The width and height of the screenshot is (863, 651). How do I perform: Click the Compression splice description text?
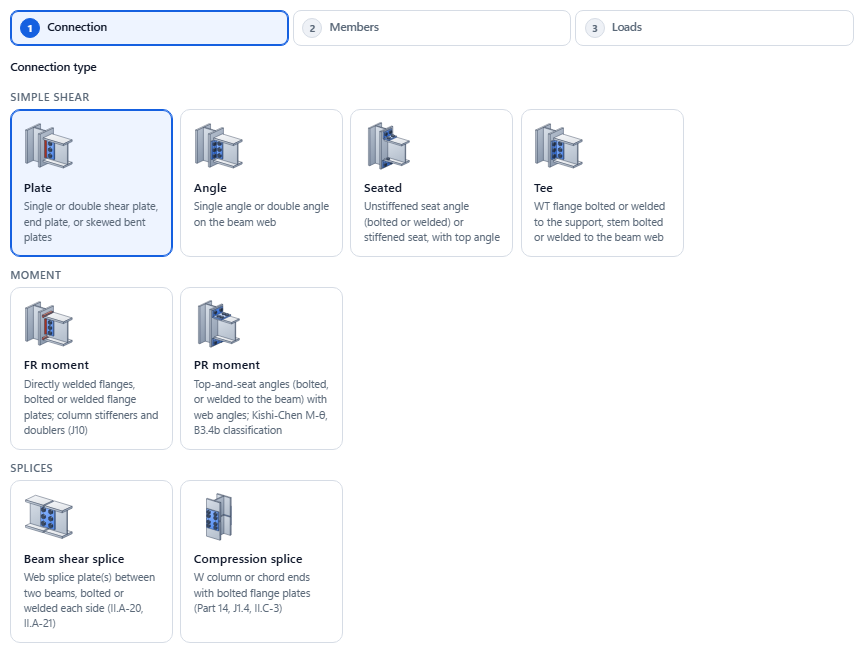(x=252, y=593)
